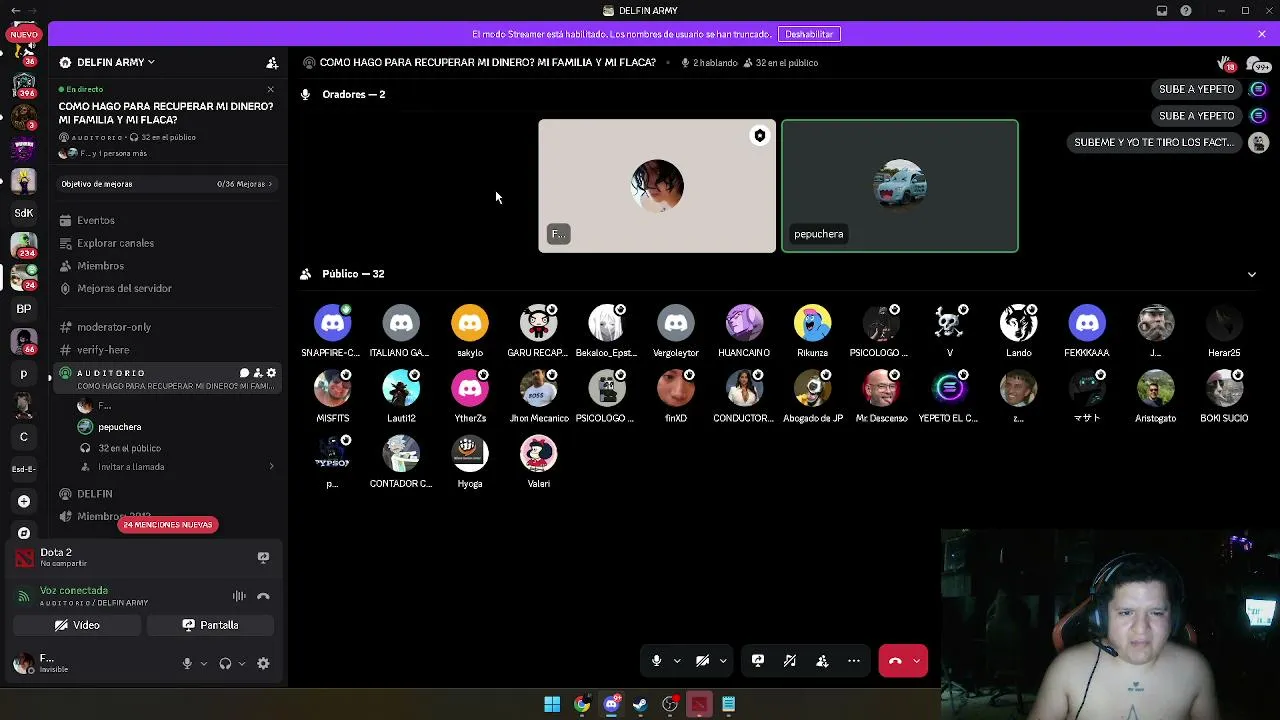The image size is (1280, 720).
Task: Open the Eventos section
Action: [x=96, y=220]
